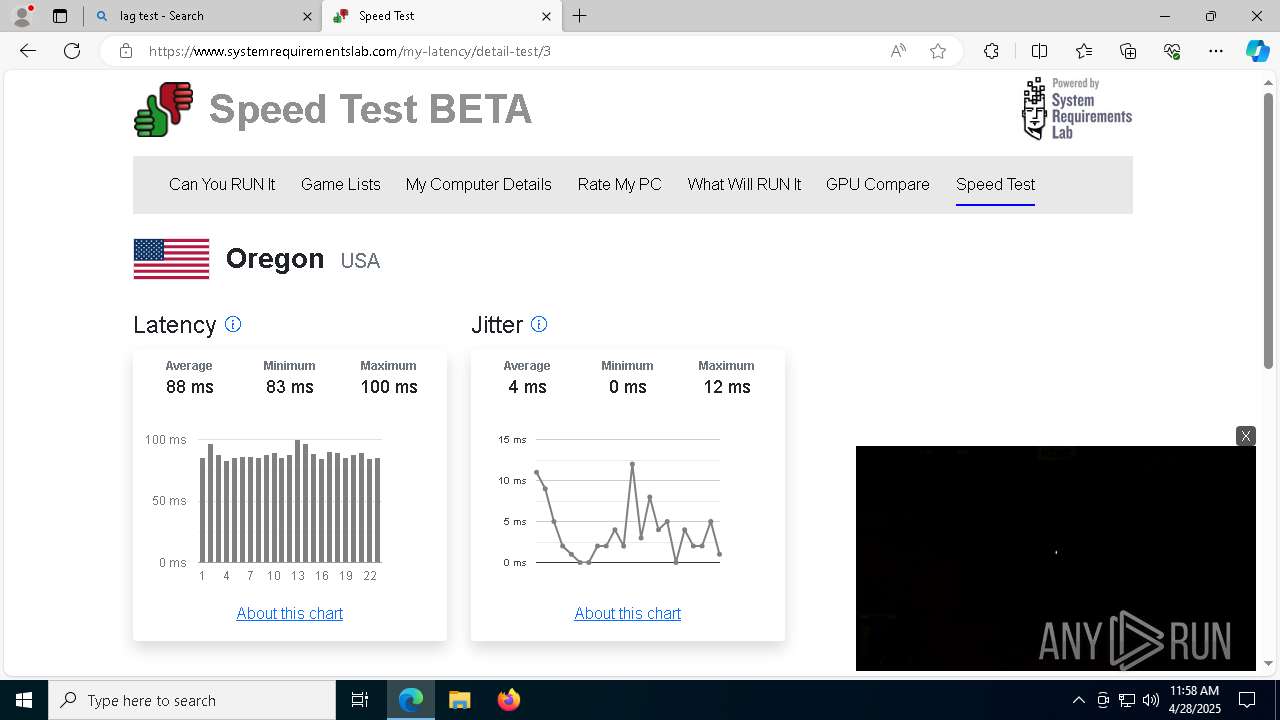Click the browser profile avatar icon
Screen dimensions: 1280x720
[x=22, y=16]
